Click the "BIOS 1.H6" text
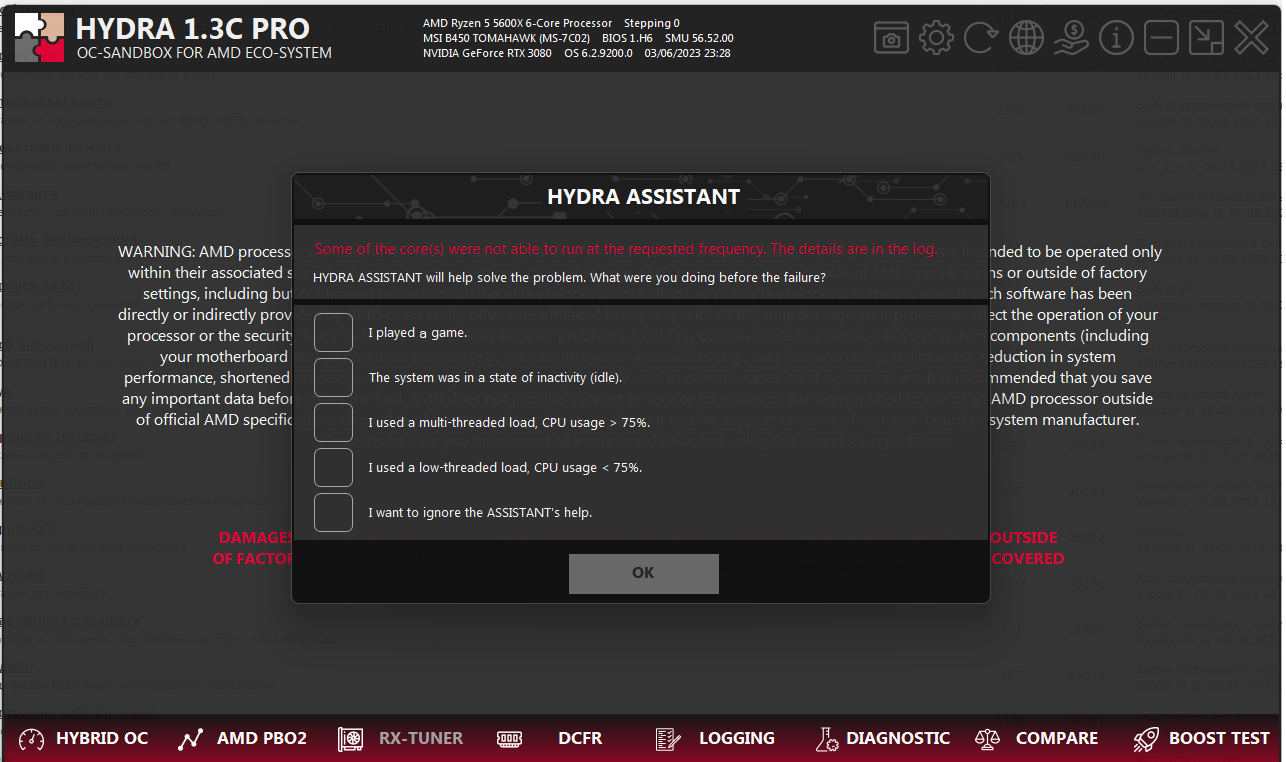The width and height of the screenshot is (1286, 762). pyautogui.click(x=627, y=38)
